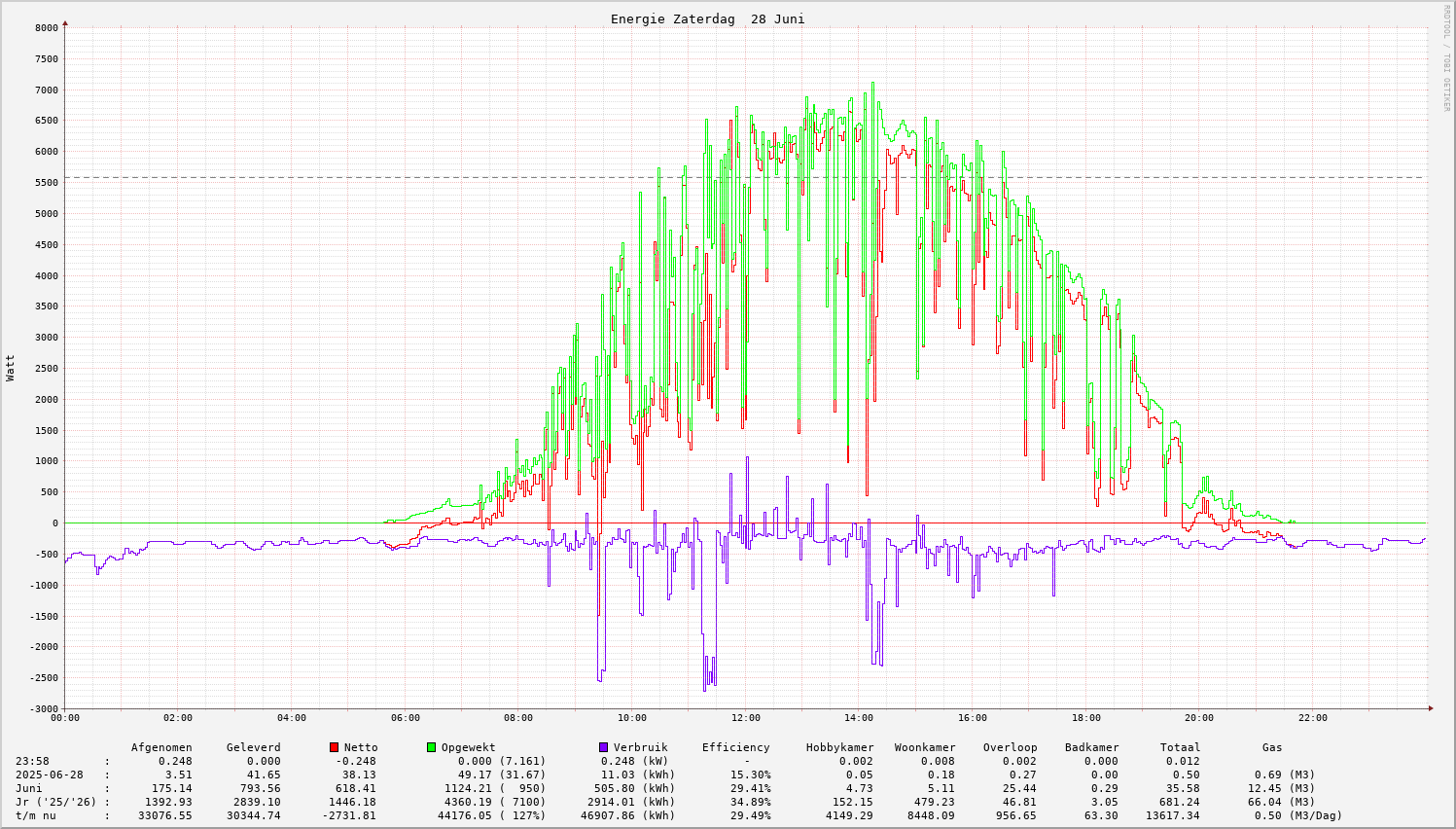
Task: Click the green Opgewekt legend swatch
Action: click(x=431, y=747)
